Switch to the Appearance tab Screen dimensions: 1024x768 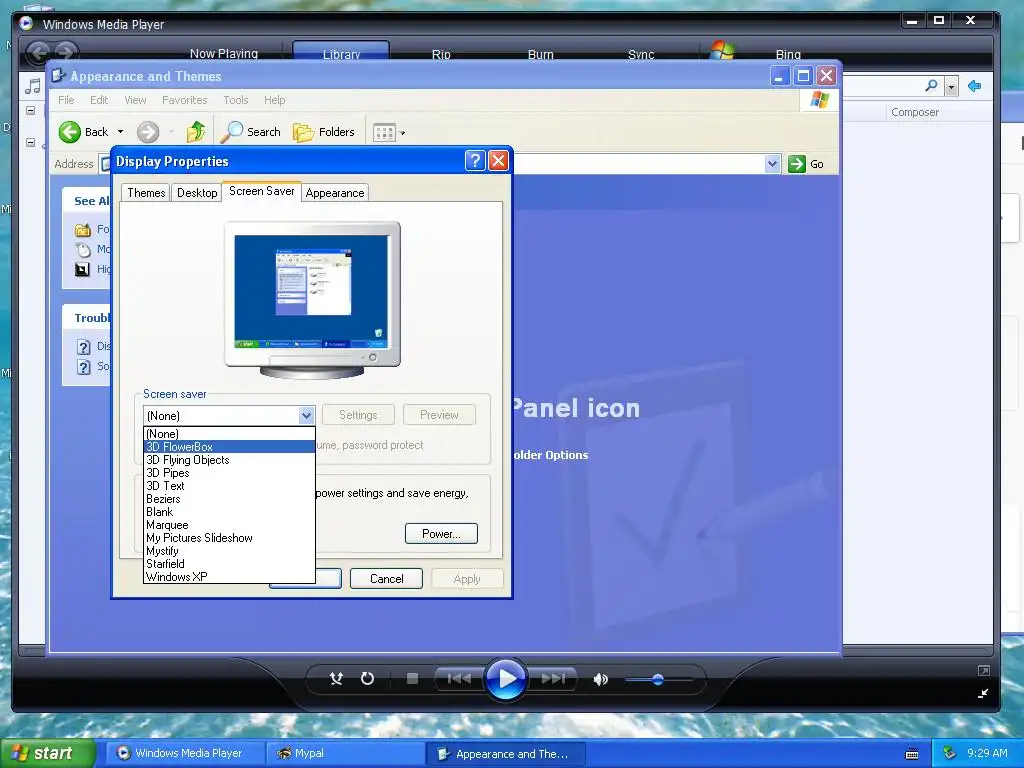click(x=335, y=193)
